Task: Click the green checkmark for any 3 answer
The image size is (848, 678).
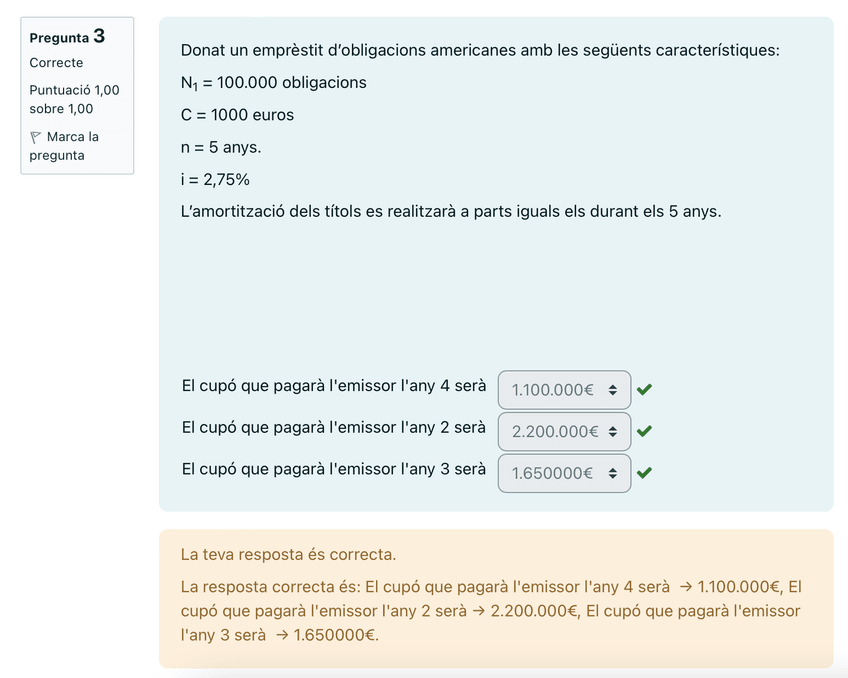Action: [644, 473]
